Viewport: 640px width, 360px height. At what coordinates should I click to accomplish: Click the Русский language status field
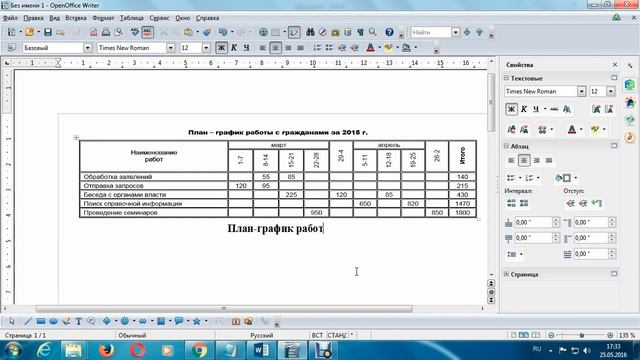(262, 335)
